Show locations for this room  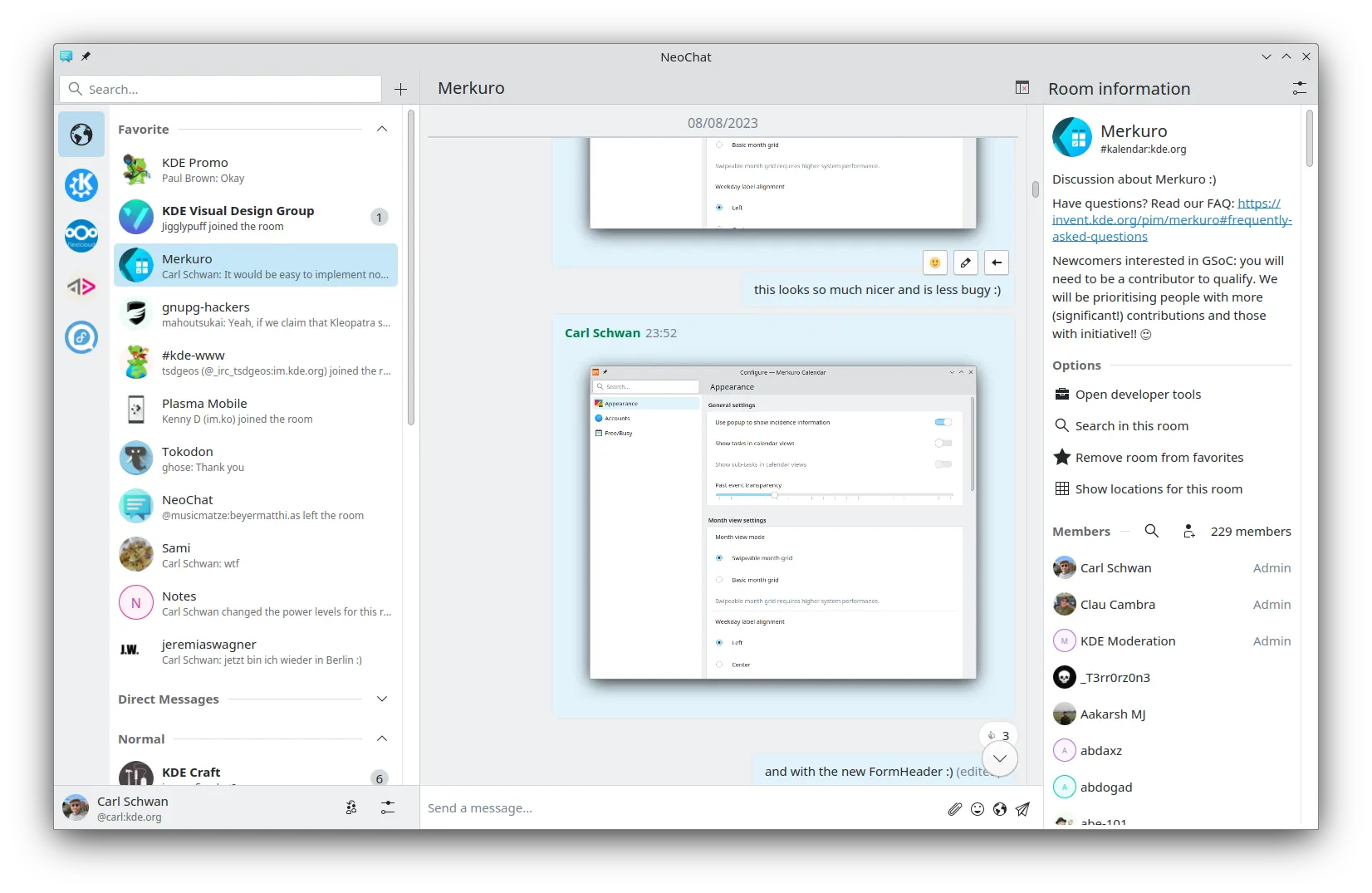[x=1158, y=488]
